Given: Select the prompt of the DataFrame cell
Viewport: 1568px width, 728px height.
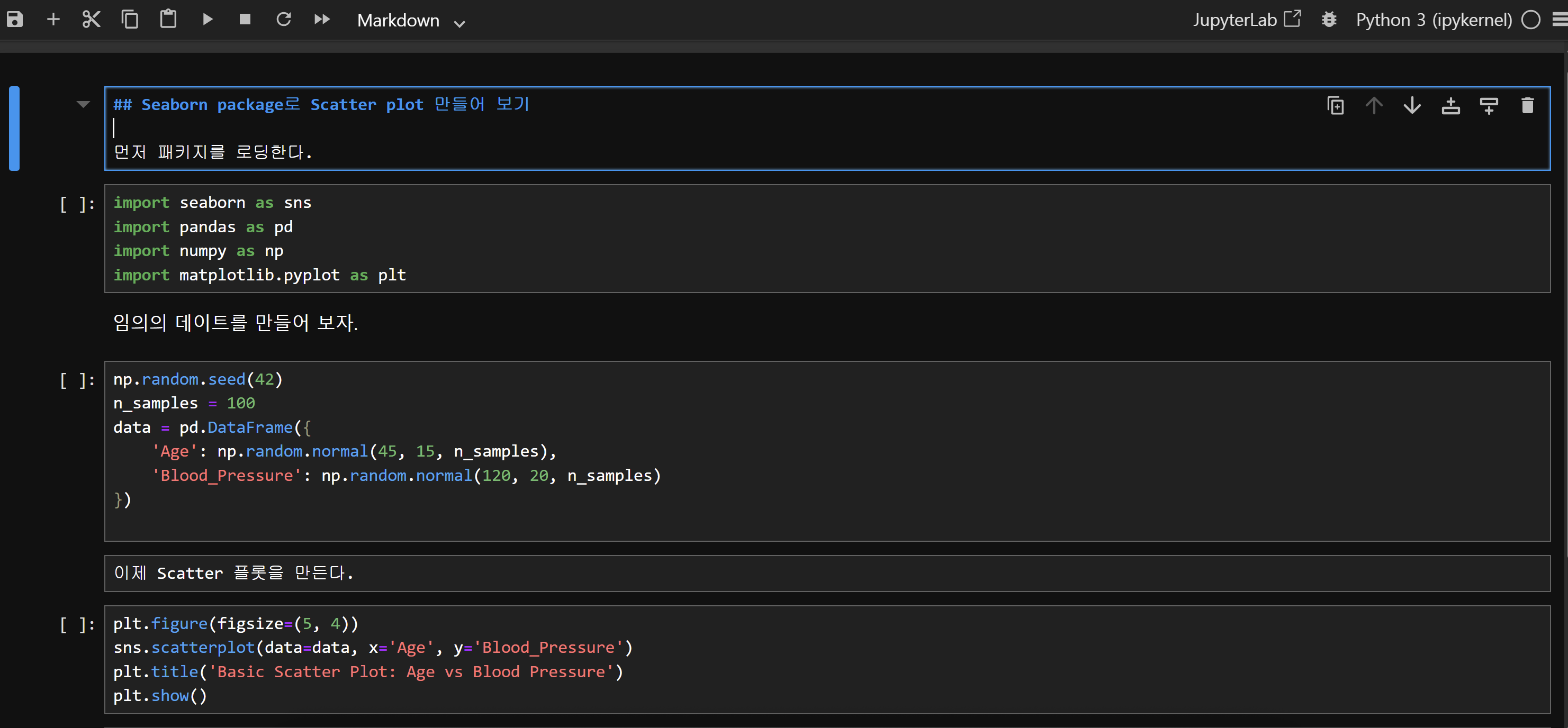Looking at the screenshot, I should pos(77,381).
